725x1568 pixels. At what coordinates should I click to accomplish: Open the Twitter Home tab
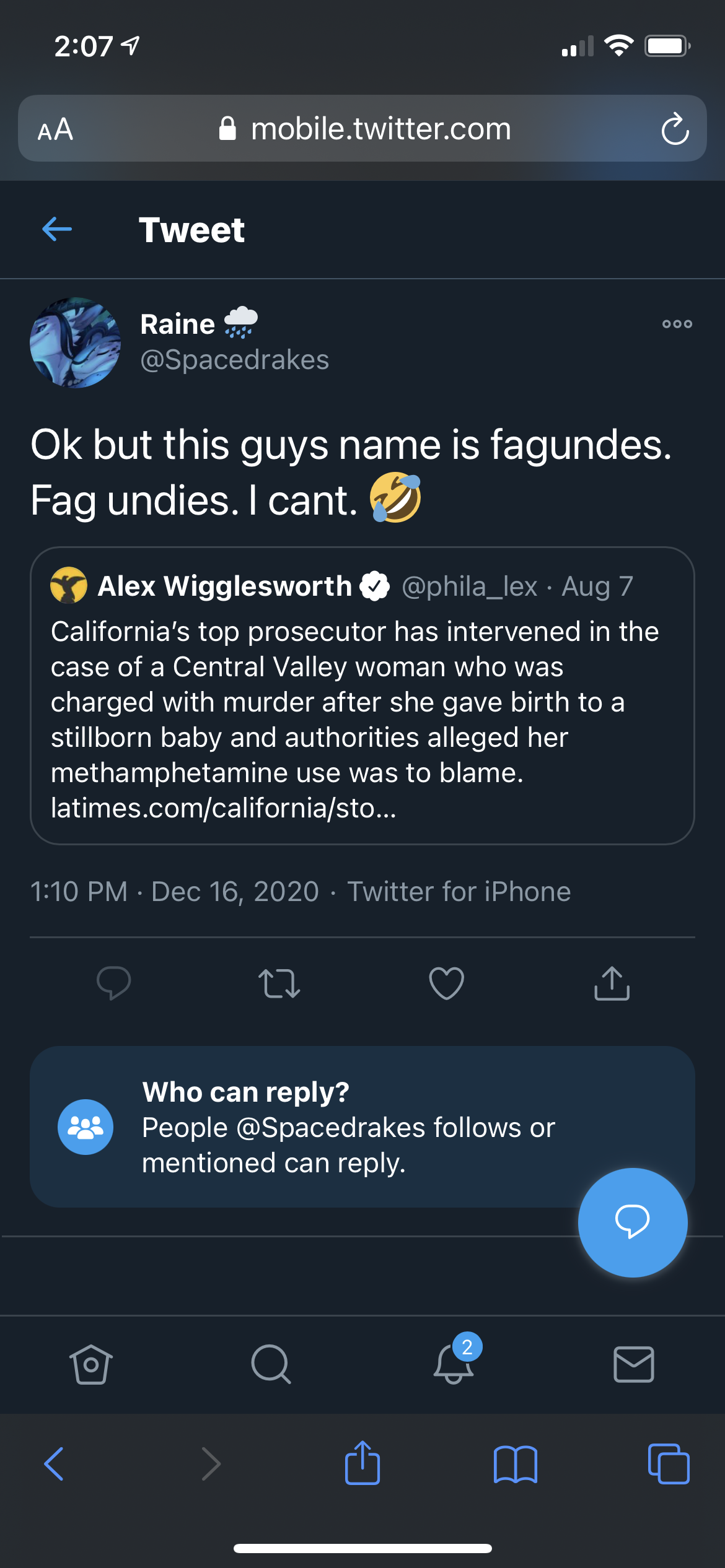[x=91, y=1364]
